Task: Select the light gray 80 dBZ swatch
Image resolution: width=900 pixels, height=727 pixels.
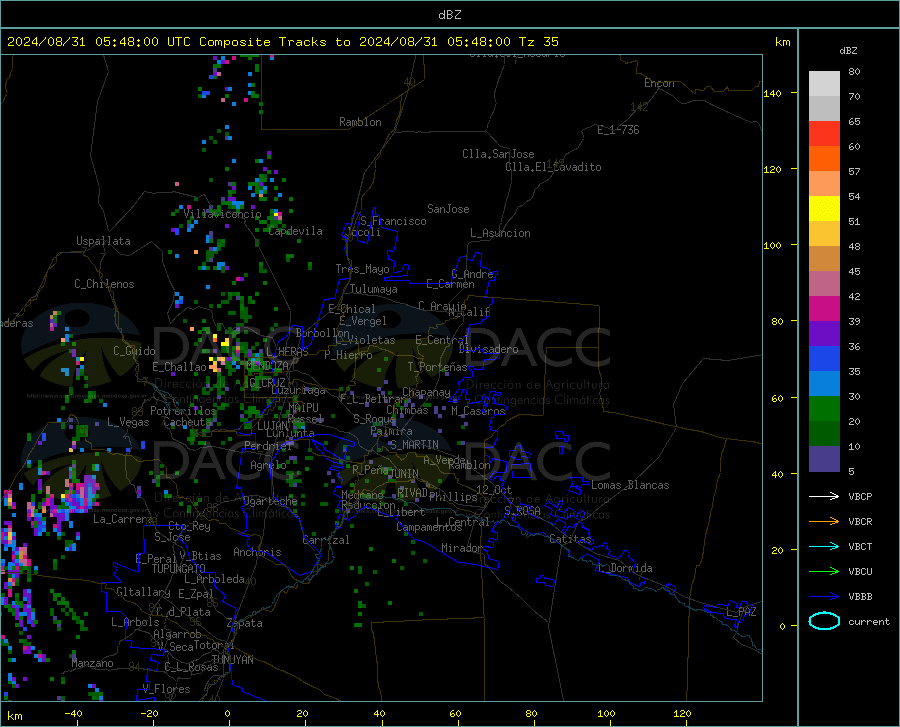Action: (x=824, y=83)
